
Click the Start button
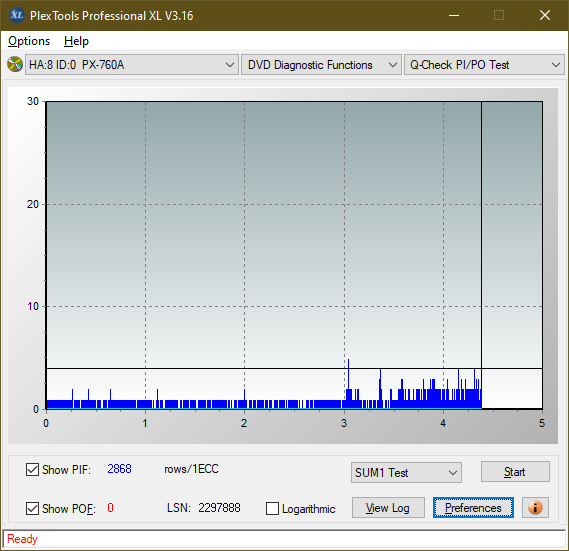515,472
